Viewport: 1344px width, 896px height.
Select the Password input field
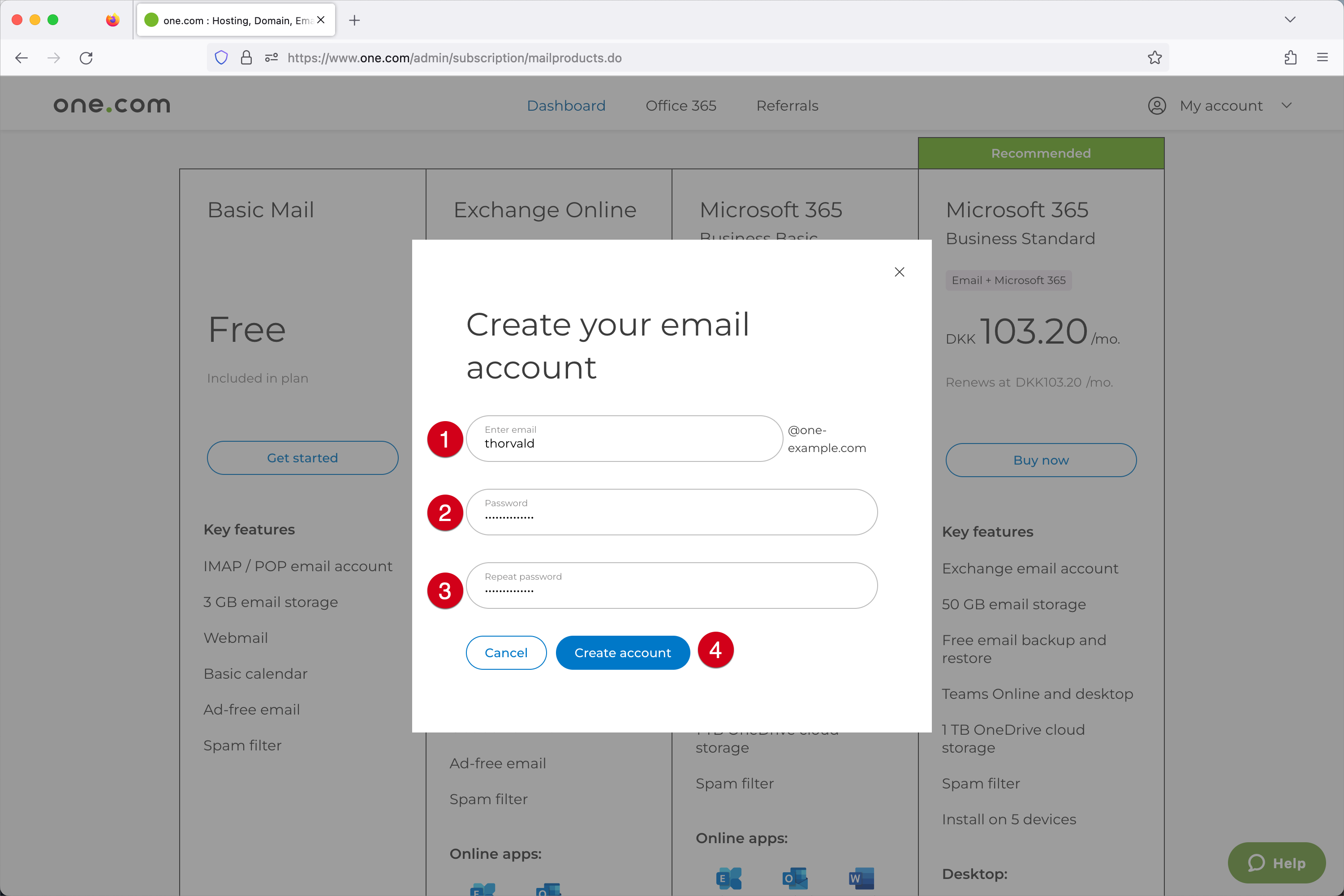pyautogui.click(x=672, y=512)
